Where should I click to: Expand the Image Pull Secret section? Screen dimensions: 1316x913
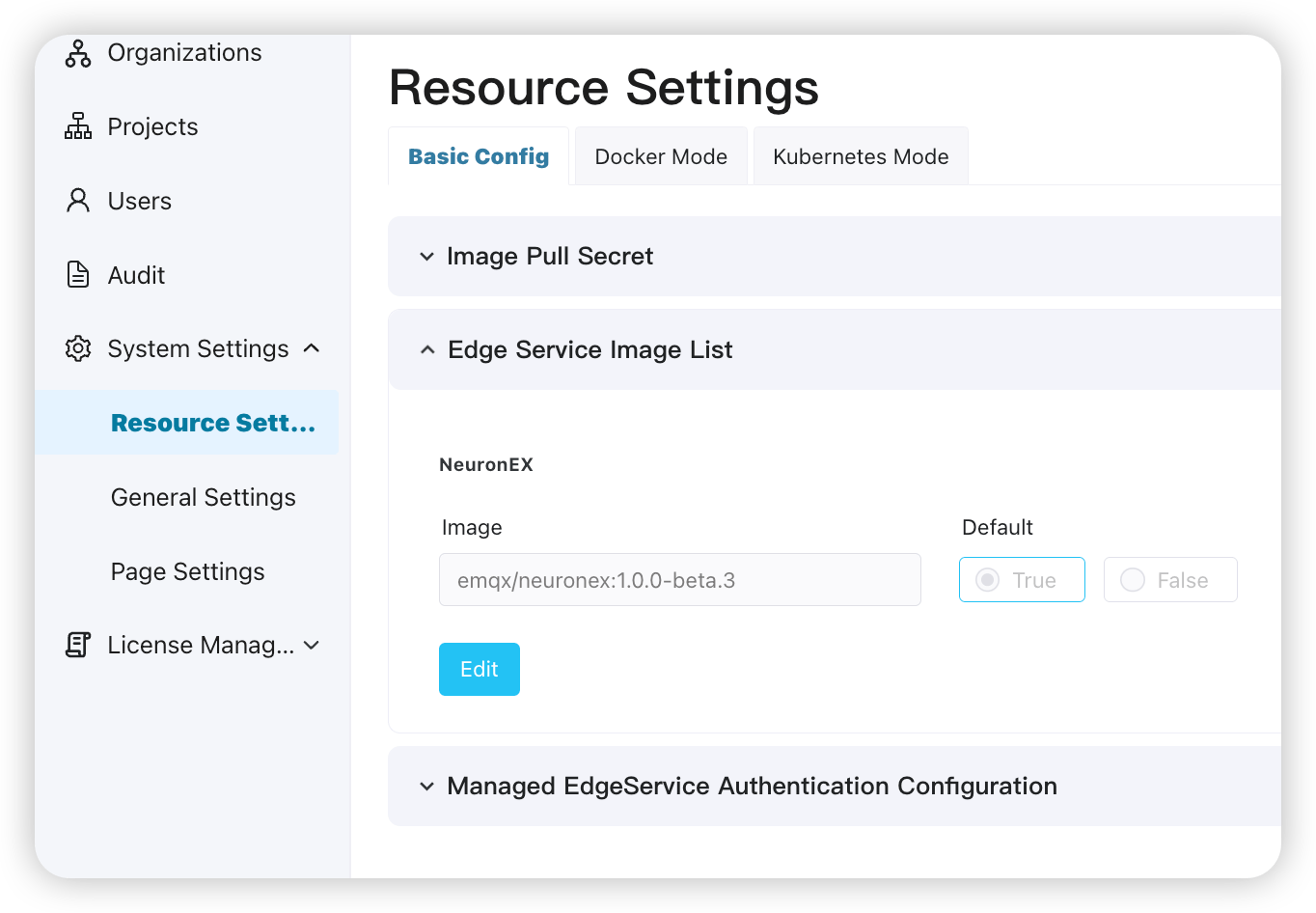(x=426, y=257)
